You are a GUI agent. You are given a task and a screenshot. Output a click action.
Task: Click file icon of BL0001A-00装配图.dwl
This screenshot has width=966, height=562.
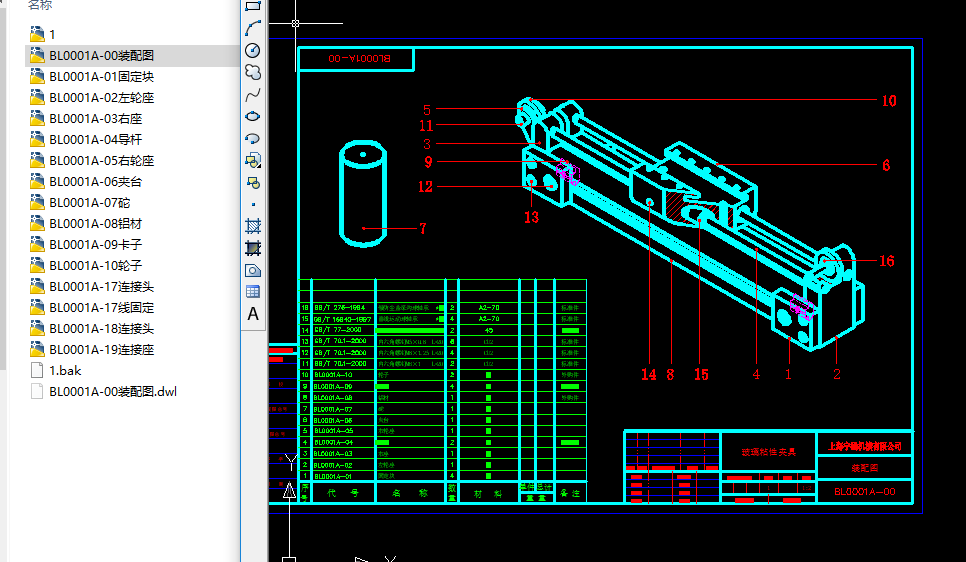point(37,391)
